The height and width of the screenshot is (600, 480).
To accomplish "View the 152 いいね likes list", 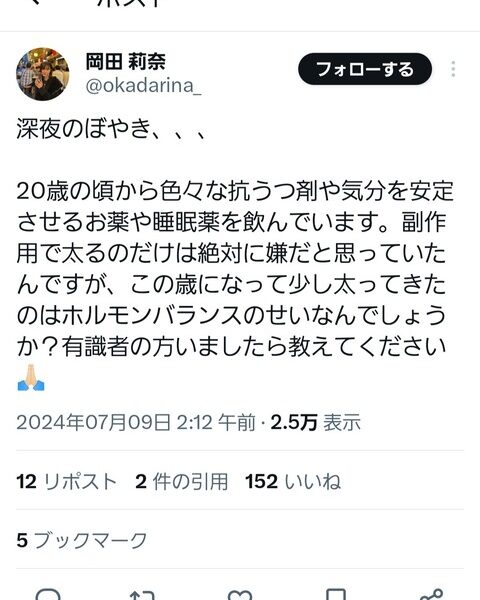I will [x=293, y=481].
